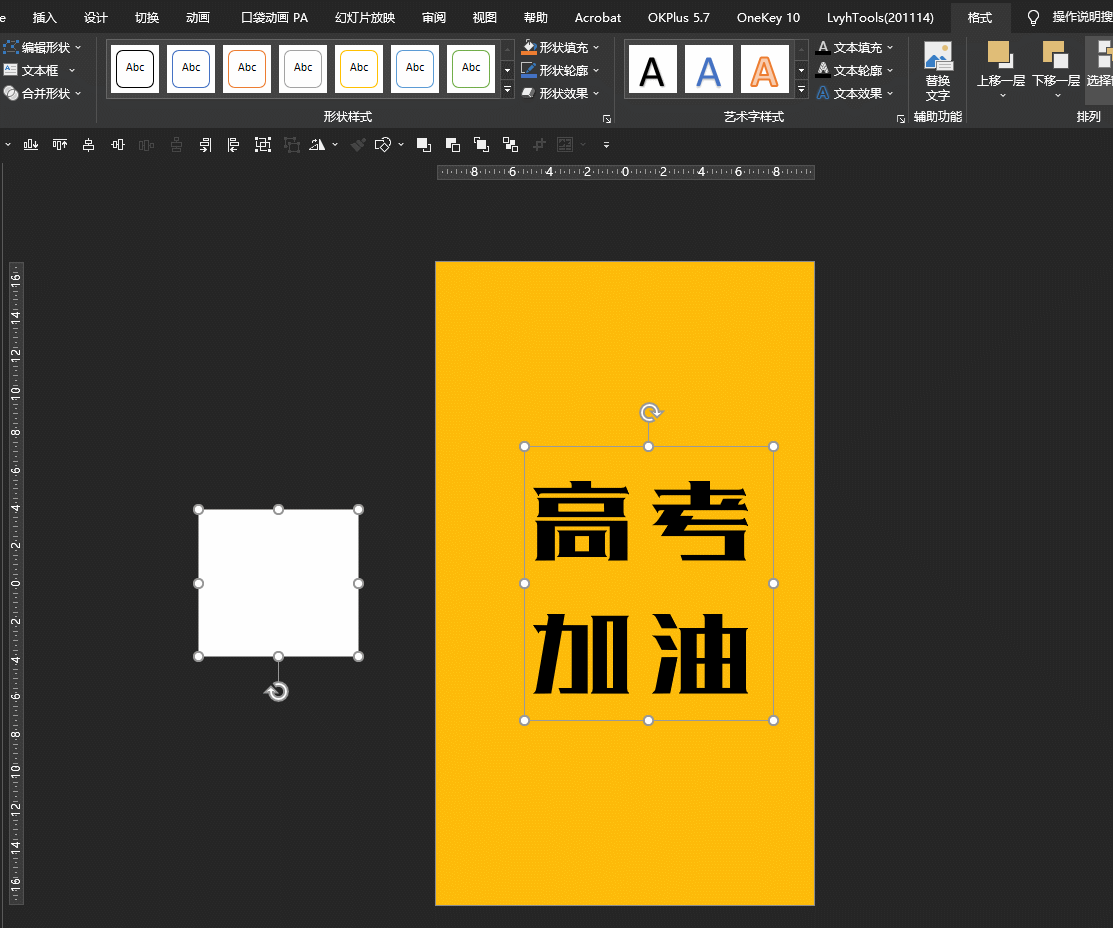
Task: Switch to the 动画 (Animation) tab
Action: 196,17
